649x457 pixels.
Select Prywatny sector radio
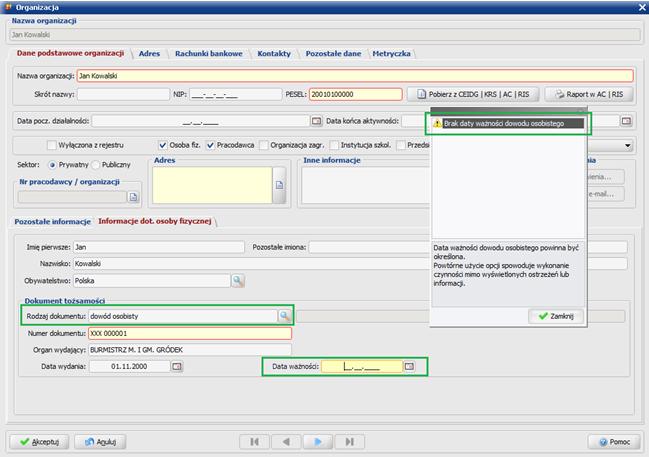(52, 165)
